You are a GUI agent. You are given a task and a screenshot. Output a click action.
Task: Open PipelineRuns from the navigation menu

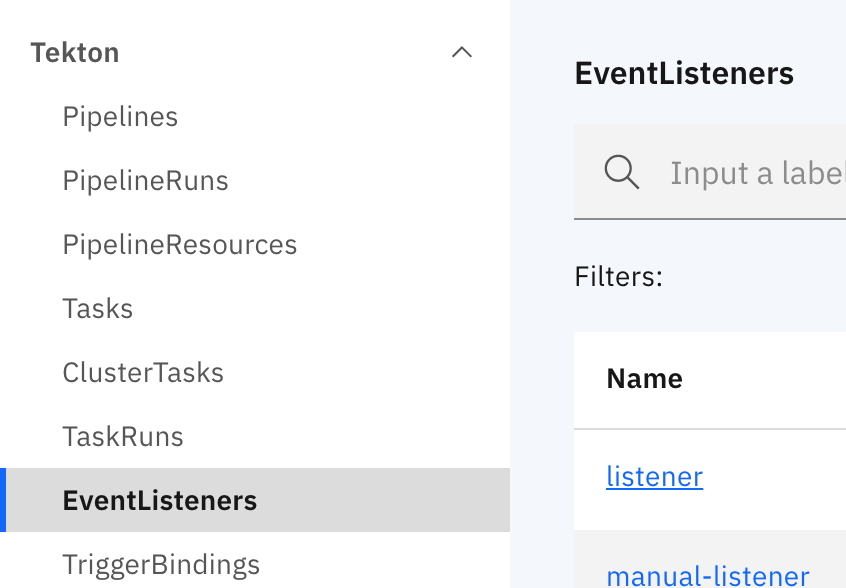tap(145, 180)
